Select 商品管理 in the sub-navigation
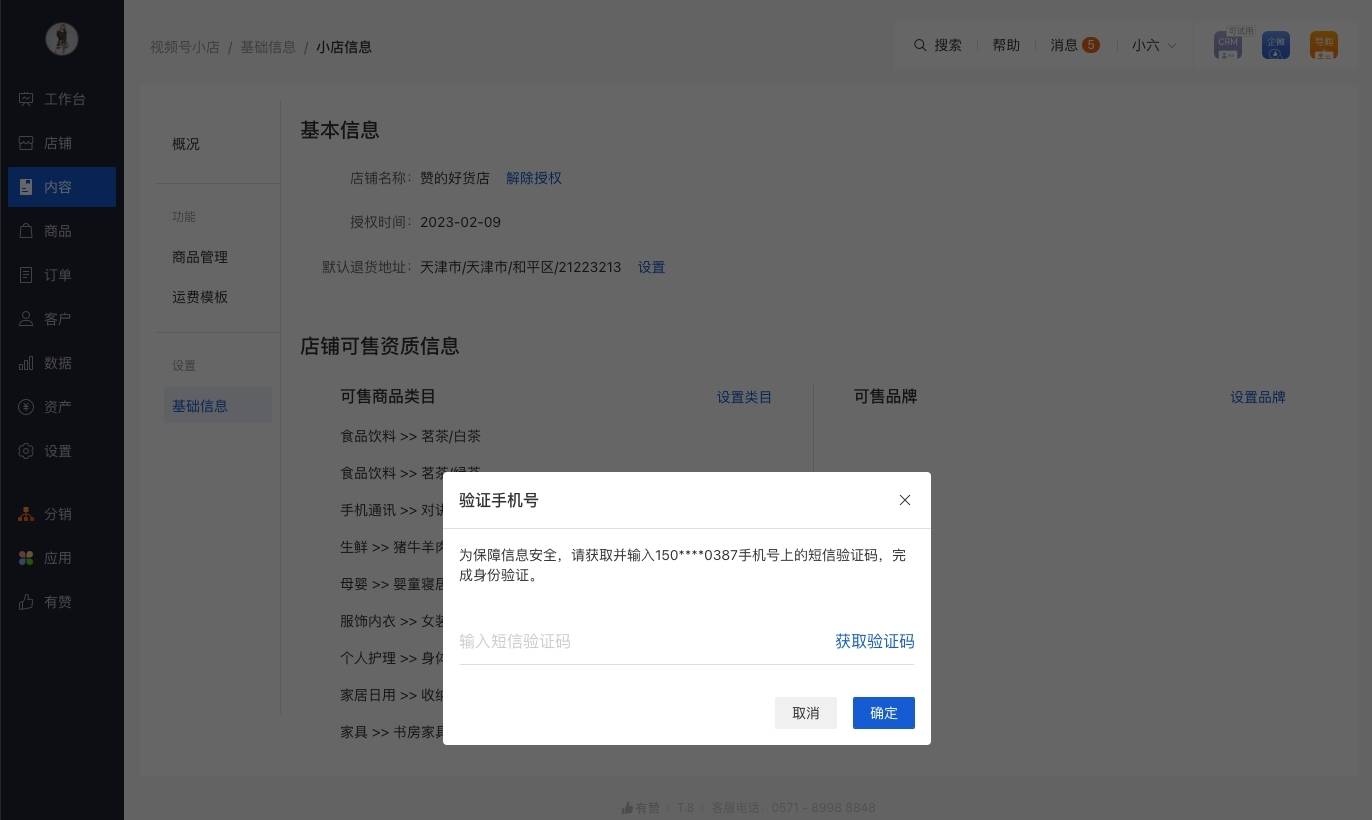The height and width of the screenshot is (820, 1372). tap(200, 257)
